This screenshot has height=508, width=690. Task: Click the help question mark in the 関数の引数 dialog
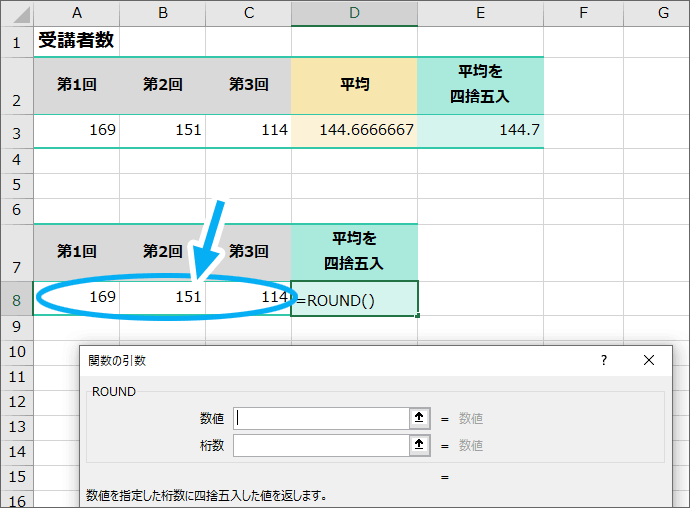[604, 360]
